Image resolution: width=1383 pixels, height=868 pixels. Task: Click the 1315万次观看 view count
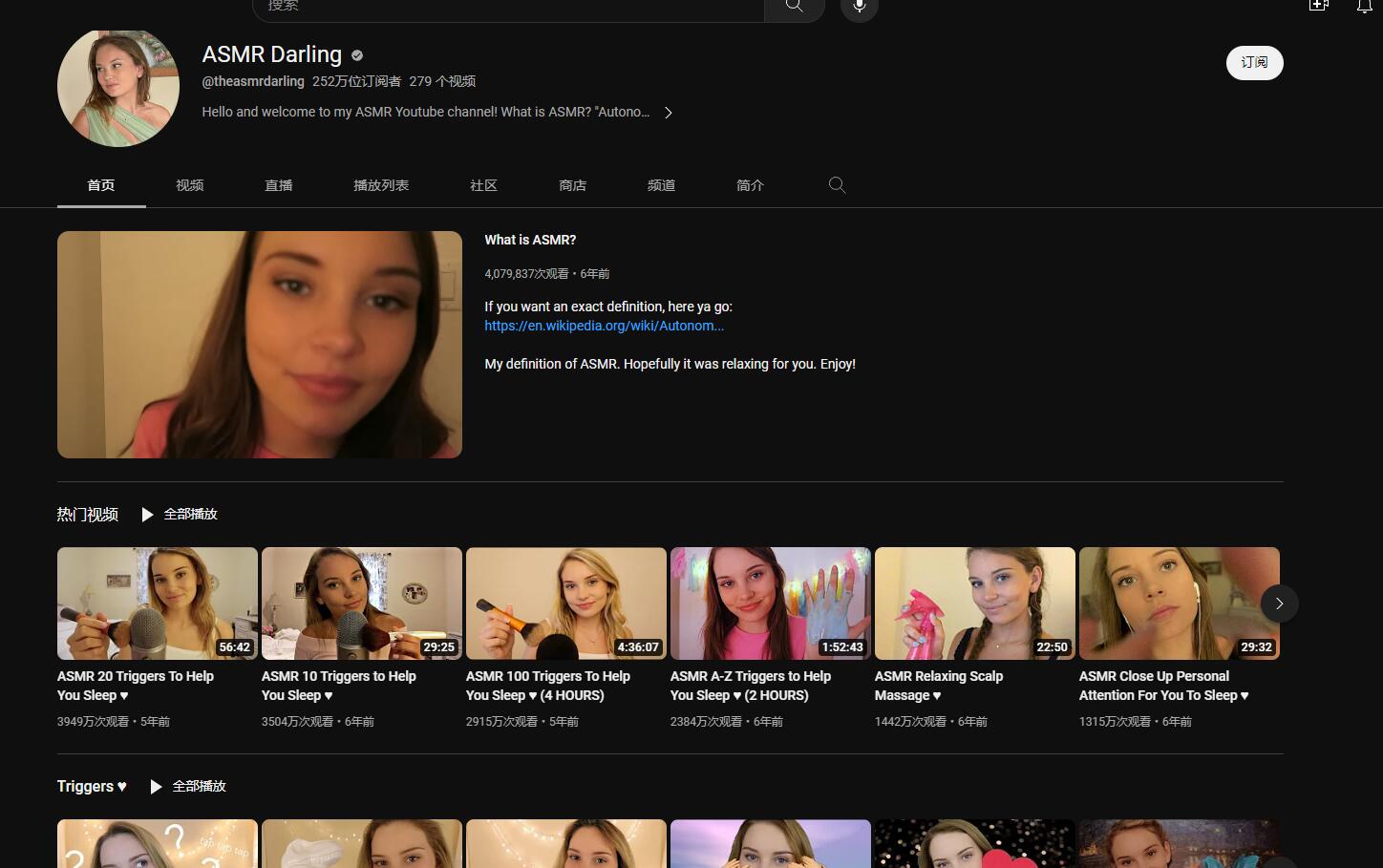(x=1115, y=722)
